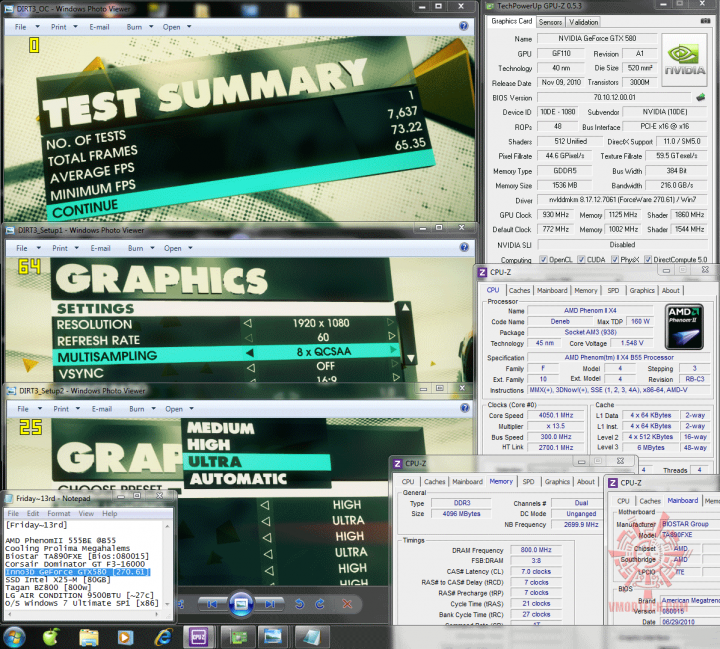720x649 pixels.
Task: Switch to the Sensors tab in GPU-Z
Action: [x=550, y=22]
